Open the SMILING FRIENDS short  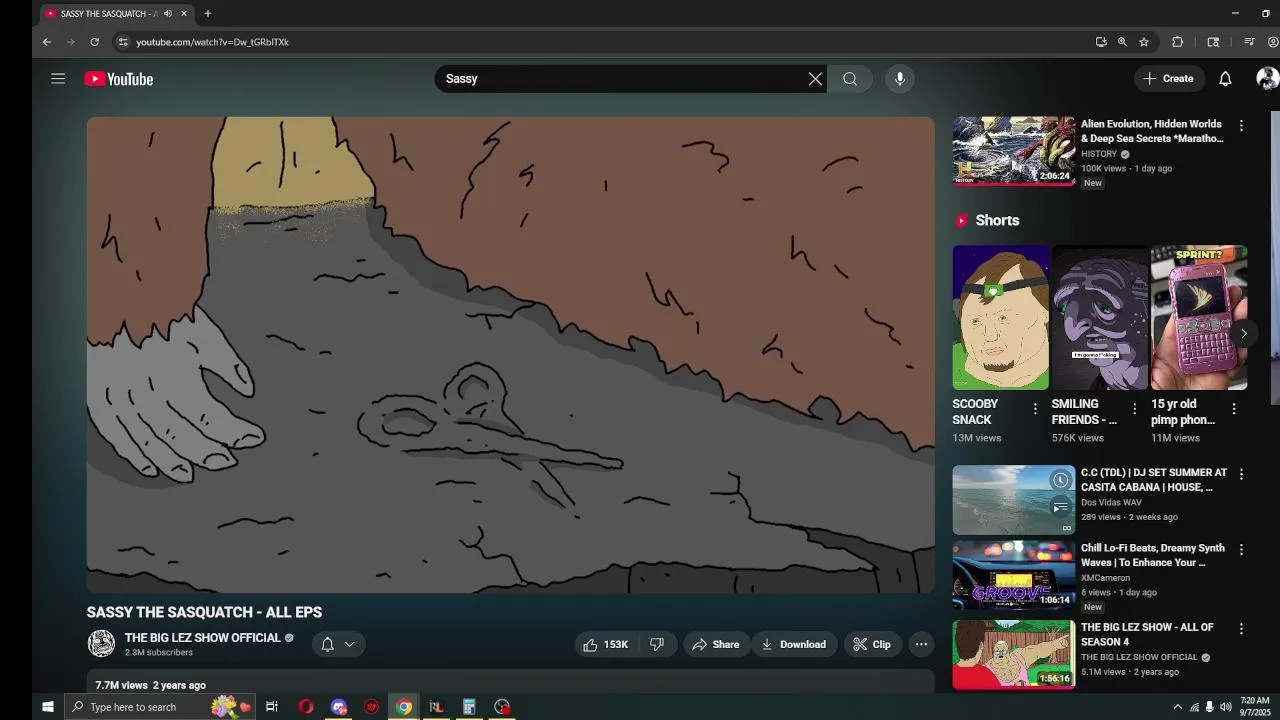point(1100,318)
